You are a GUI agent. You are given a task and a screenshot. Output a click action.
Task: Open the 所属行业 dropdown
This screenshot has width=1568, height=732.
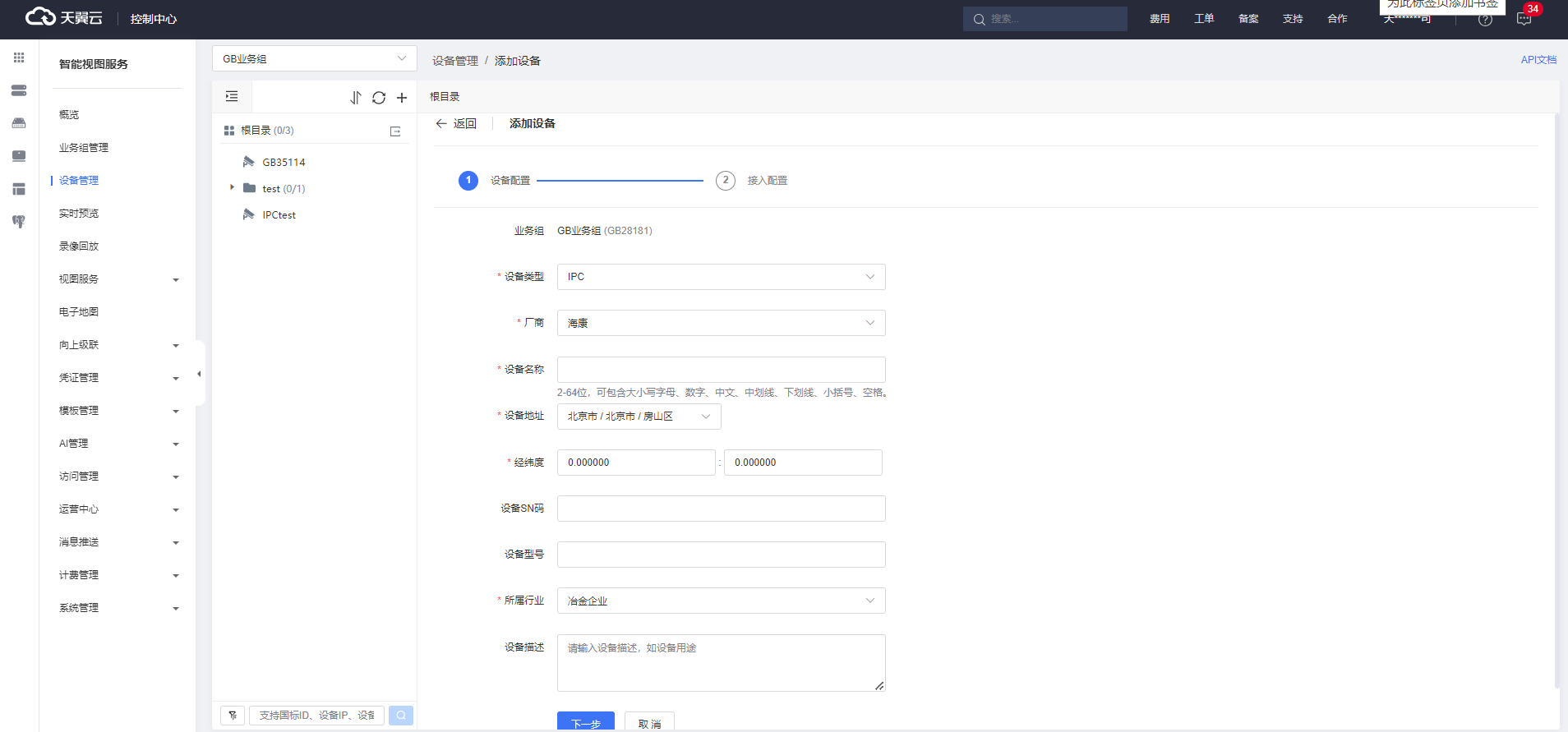[722, 601]
